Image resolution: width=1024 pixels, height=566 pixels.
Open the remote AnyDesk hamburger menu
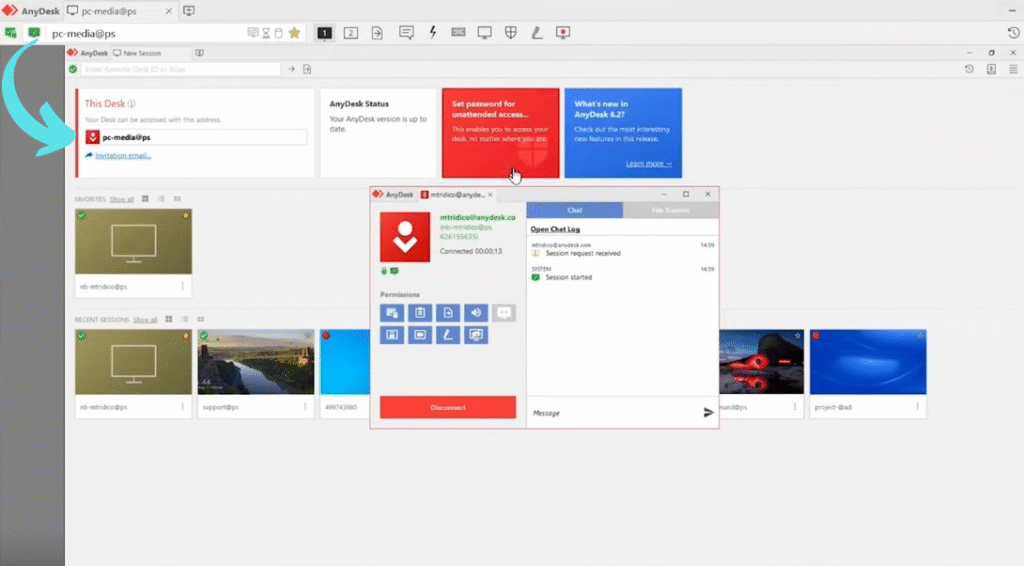point(1013,69)
